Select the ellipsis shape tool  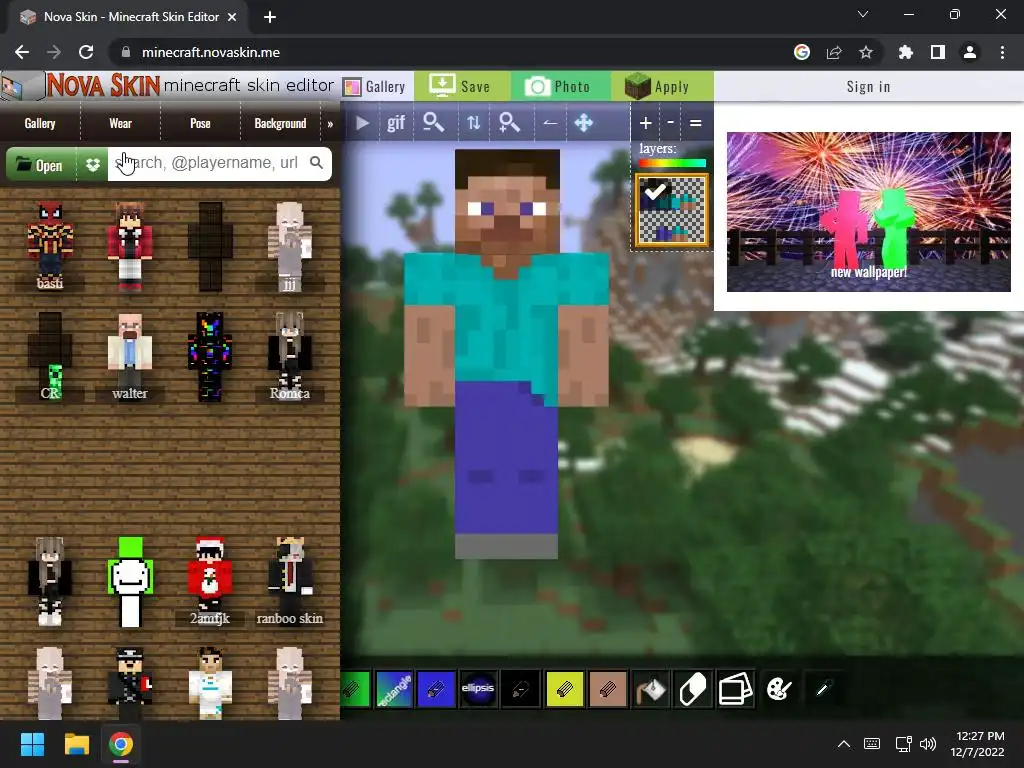pos(478,689)
